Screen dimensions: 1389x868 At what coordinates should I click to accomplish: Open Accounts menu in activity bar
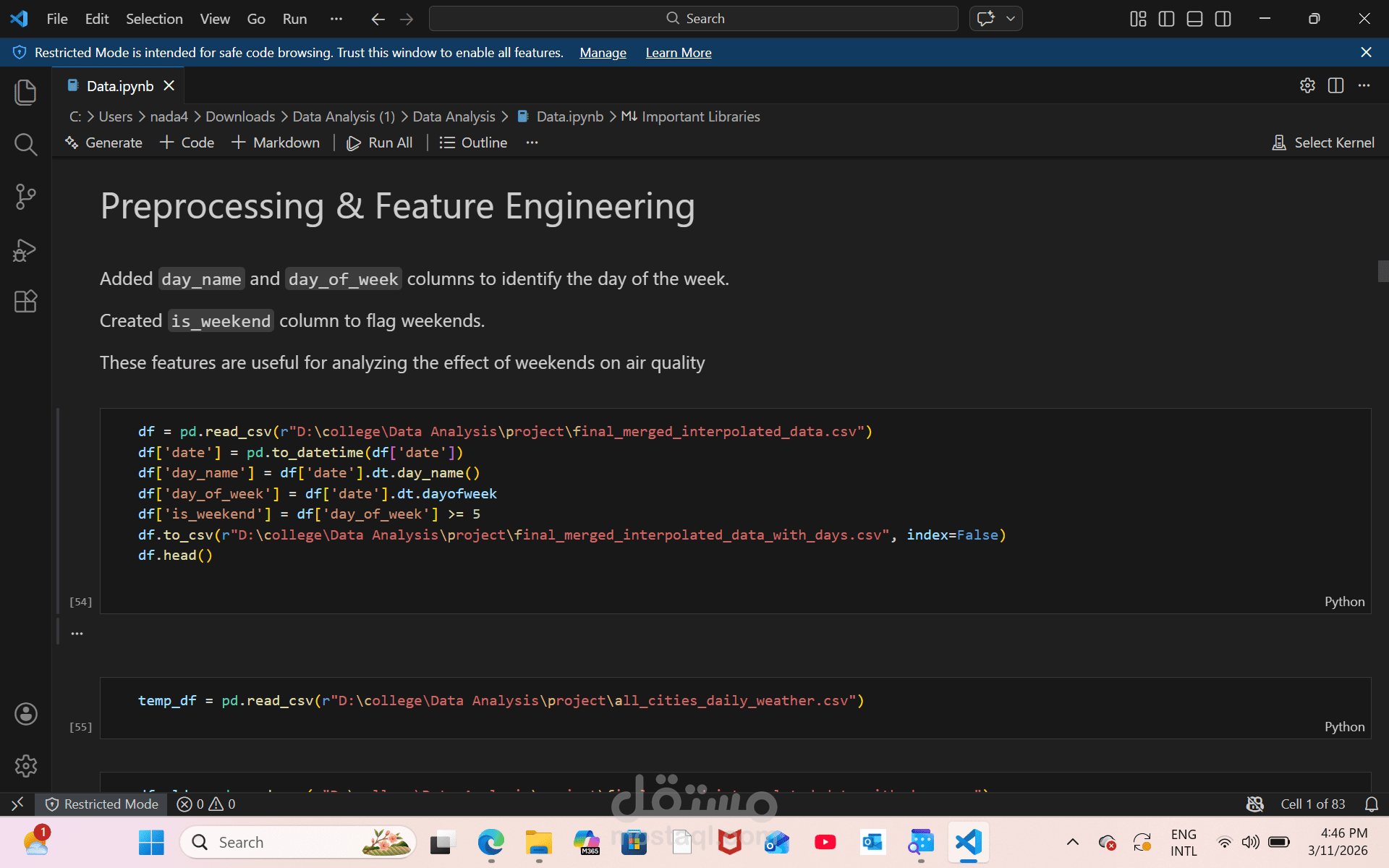pyautogui.click(x=25, y=714)
